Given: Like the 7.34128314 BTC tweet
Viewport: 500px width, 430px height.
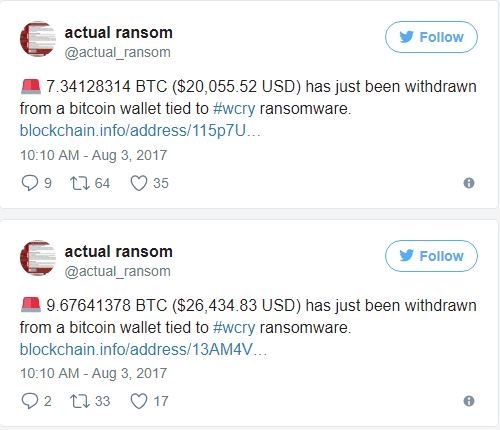Looking at the screenshot, I should (139, 183).
